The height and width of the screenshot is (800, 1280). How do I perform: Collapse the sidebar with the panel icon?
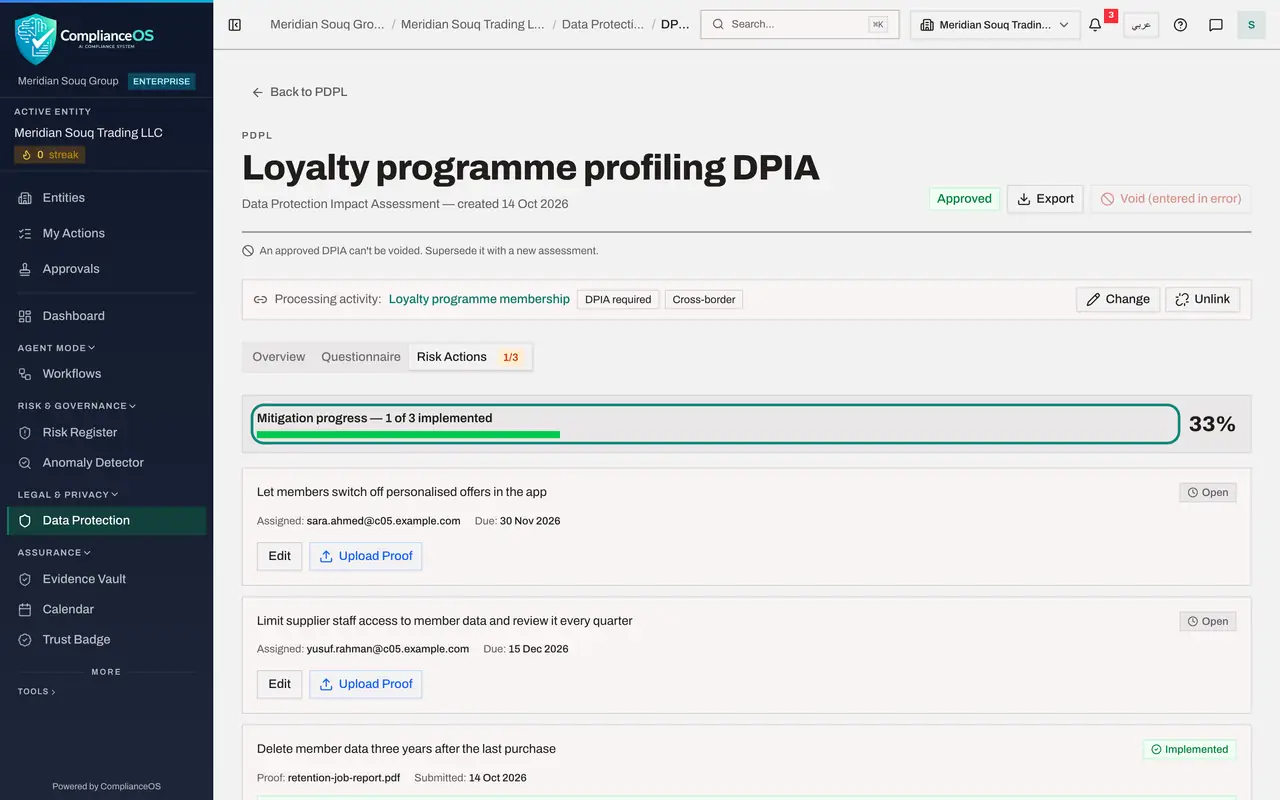pos(235,25)
